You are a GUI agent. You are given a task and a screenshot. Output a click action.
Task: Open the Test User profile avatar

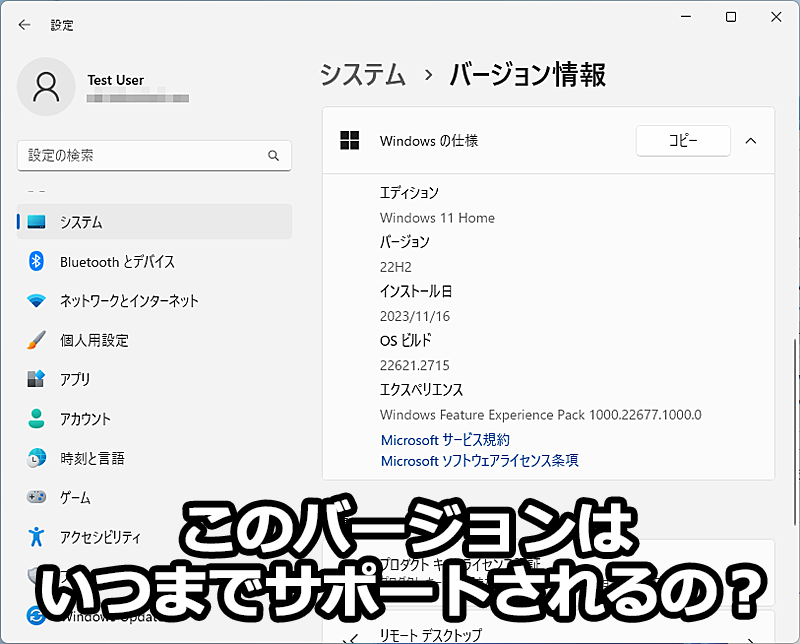pyautogui.click(x=46, y=87)
